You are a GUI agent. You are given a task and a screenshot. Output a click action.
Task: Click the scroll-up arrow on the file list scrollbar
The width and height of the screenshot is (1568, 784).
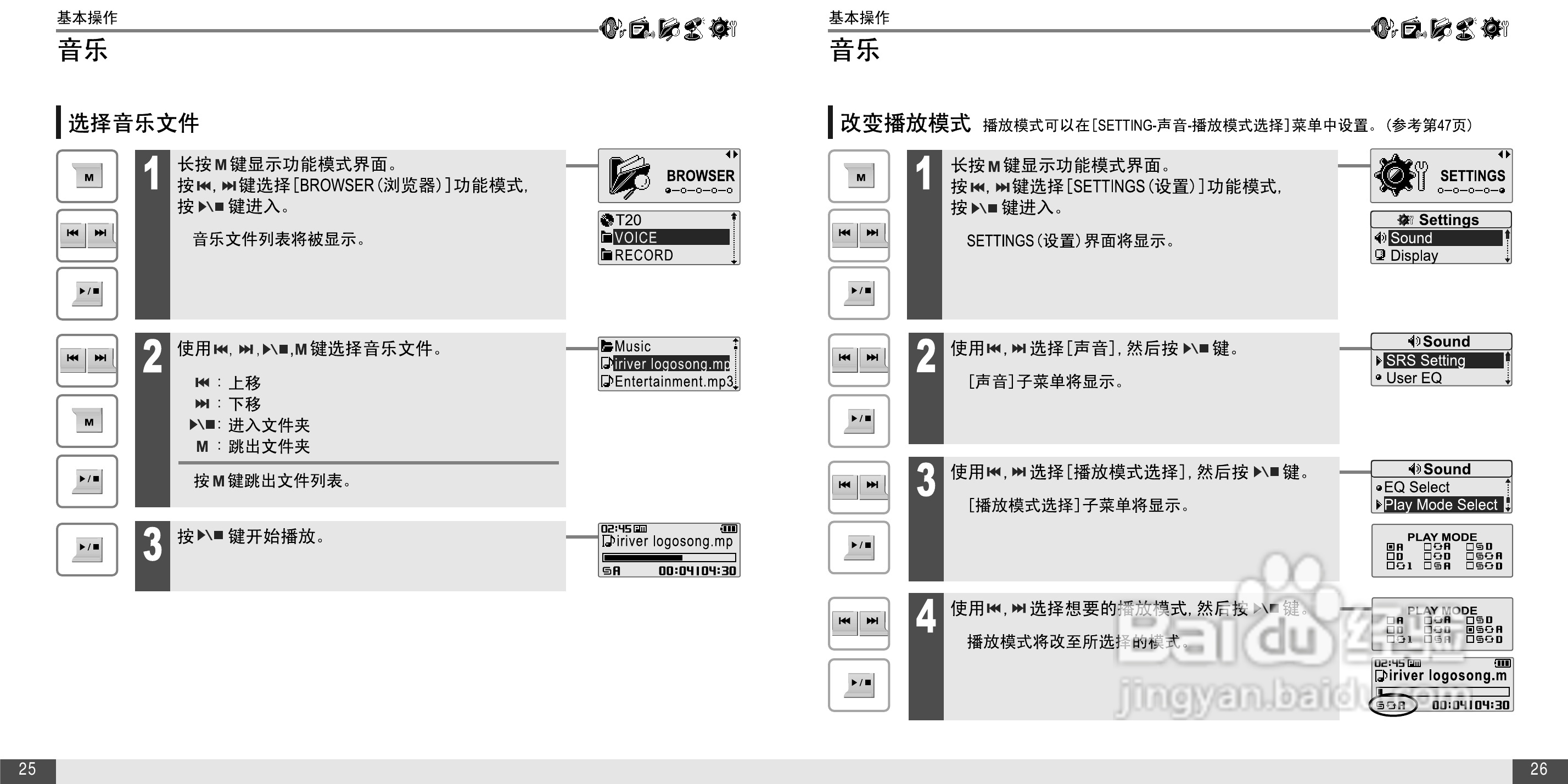click(735, 341)
